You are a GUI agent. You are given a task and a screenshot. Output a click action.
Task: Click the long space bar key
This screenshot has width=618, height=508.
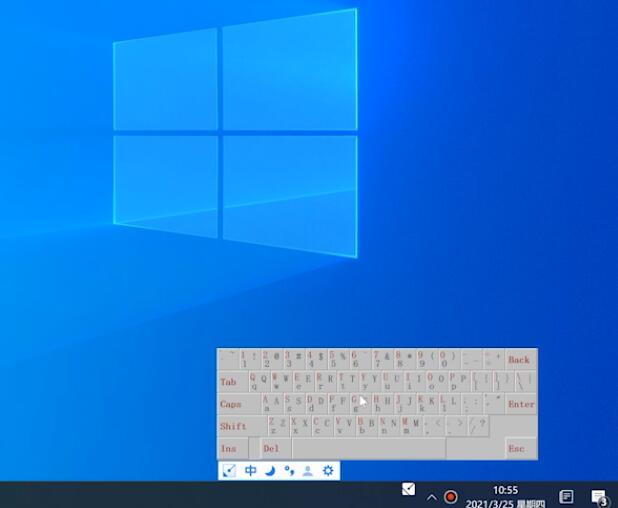pyautogui.click(x=369, y=448)
